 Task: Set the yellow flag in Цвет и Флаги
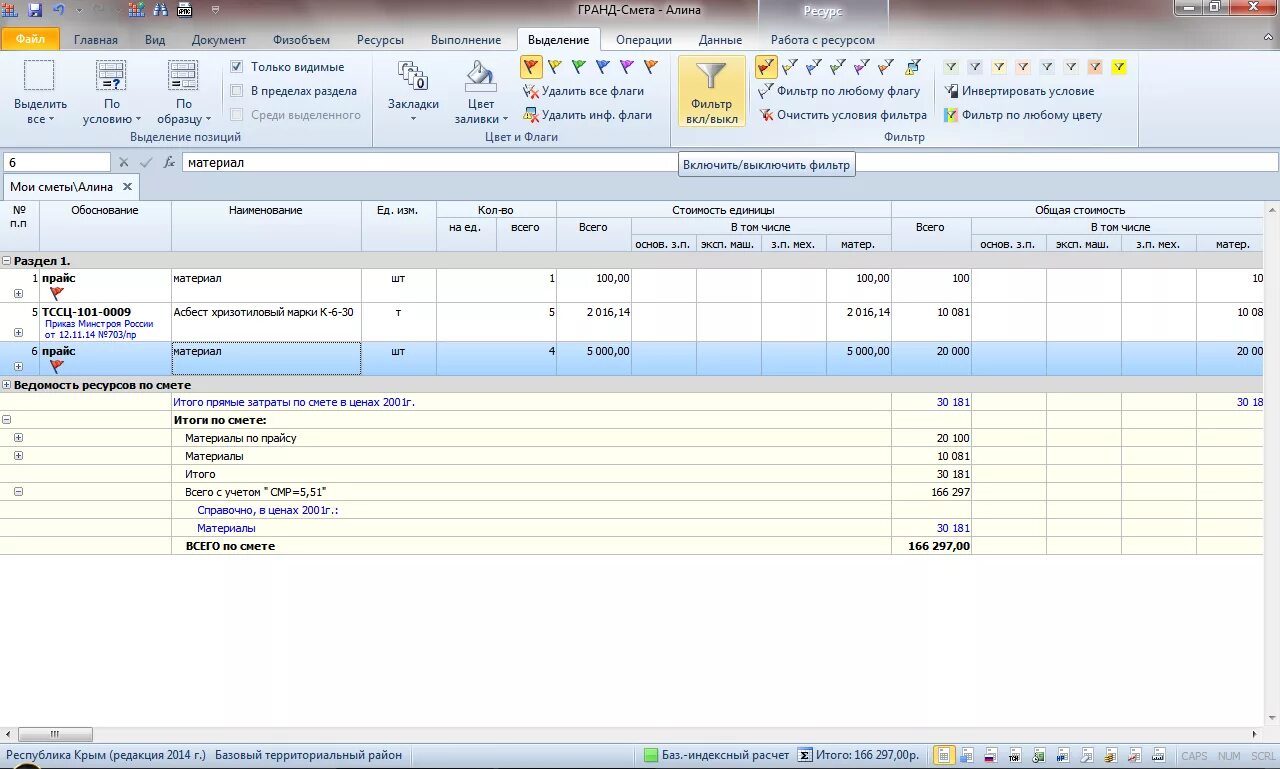(x=555, y=67)
